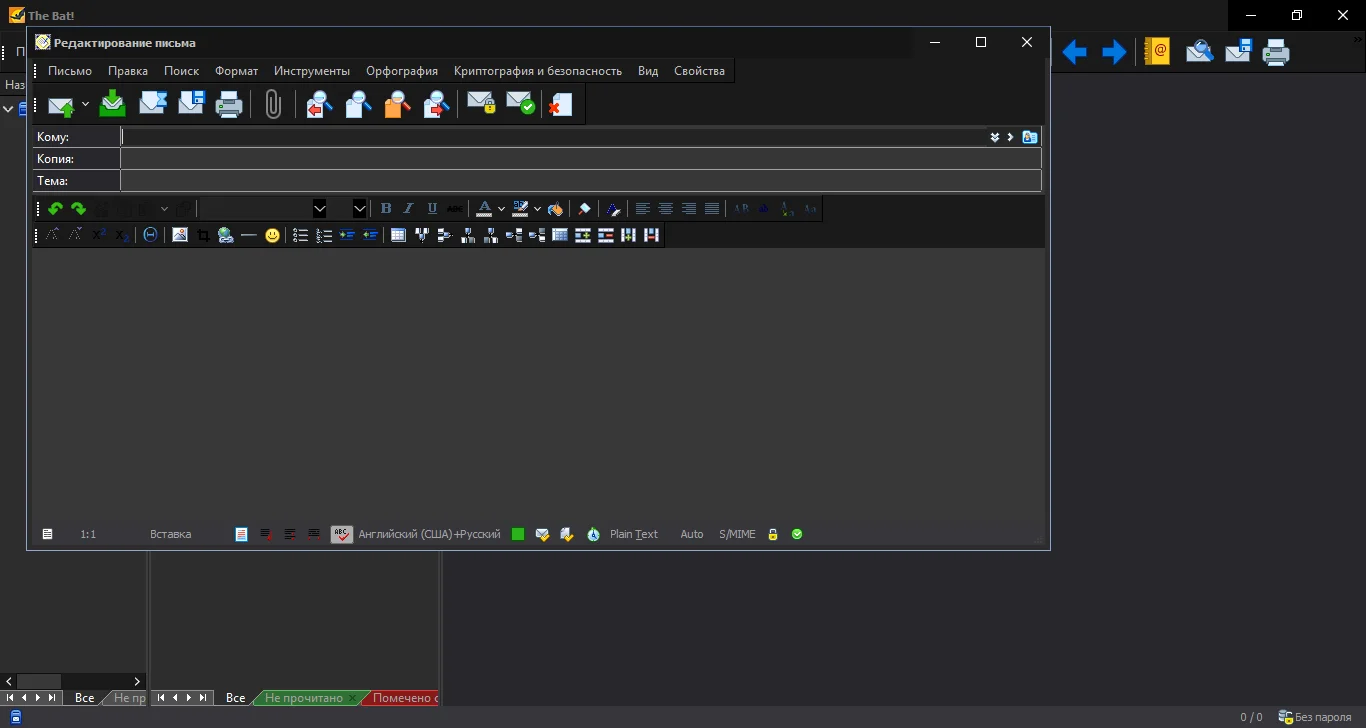Screen dimensions: 1366x728
Task: Open the Криптография и безопасность menu
Action: click(538, 71)
